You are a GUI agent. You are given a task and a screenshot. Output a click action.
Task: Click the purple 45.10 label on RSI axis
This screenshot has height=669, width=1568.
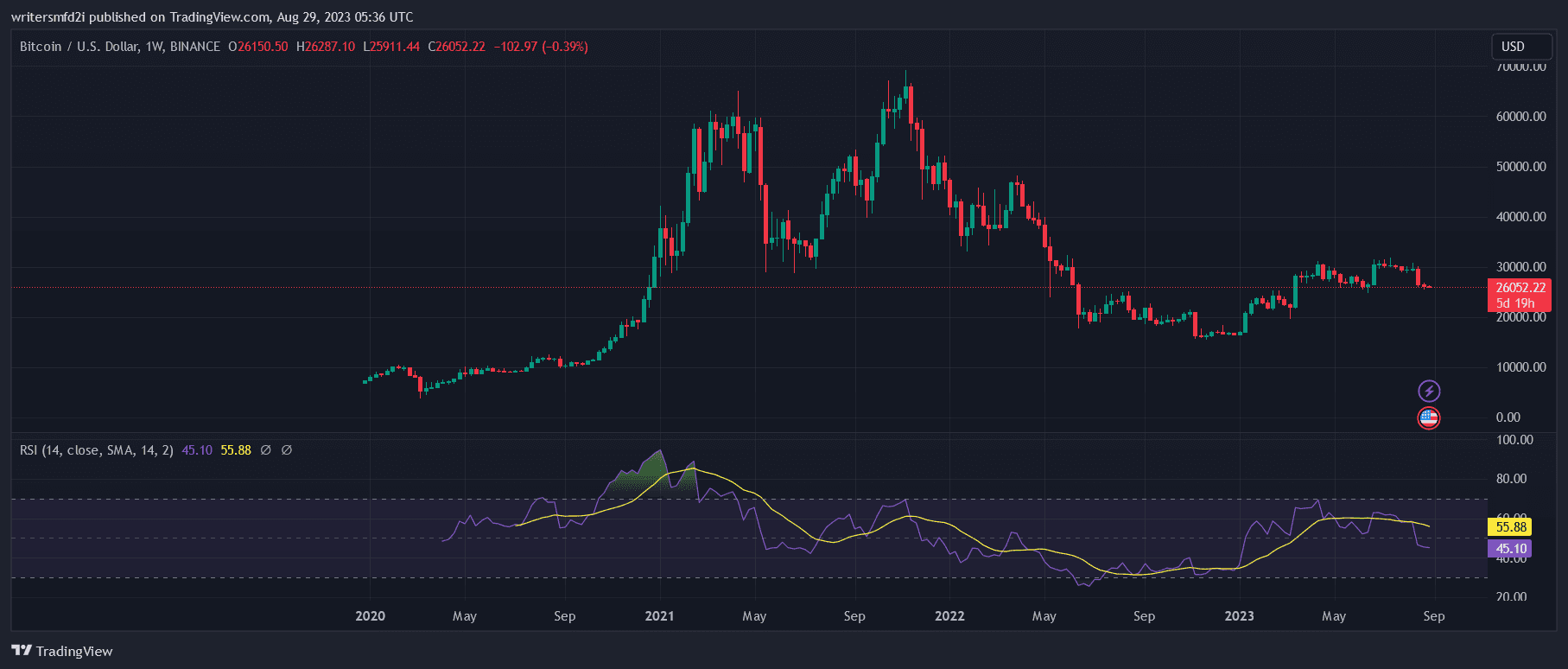coord(1510,549)
